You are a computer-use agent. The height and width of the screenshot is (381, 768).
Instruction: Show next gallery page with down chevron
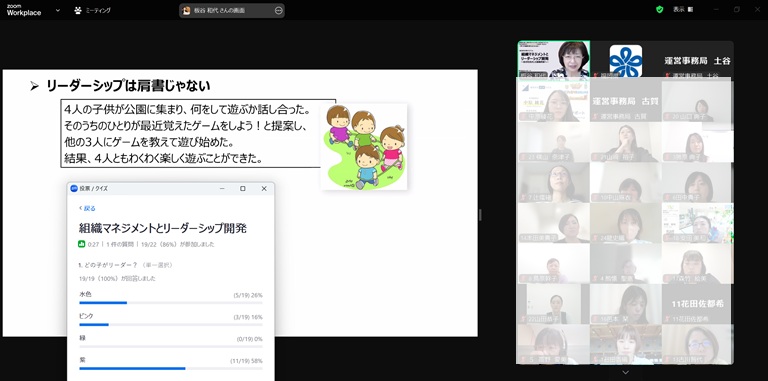point(625,373)
